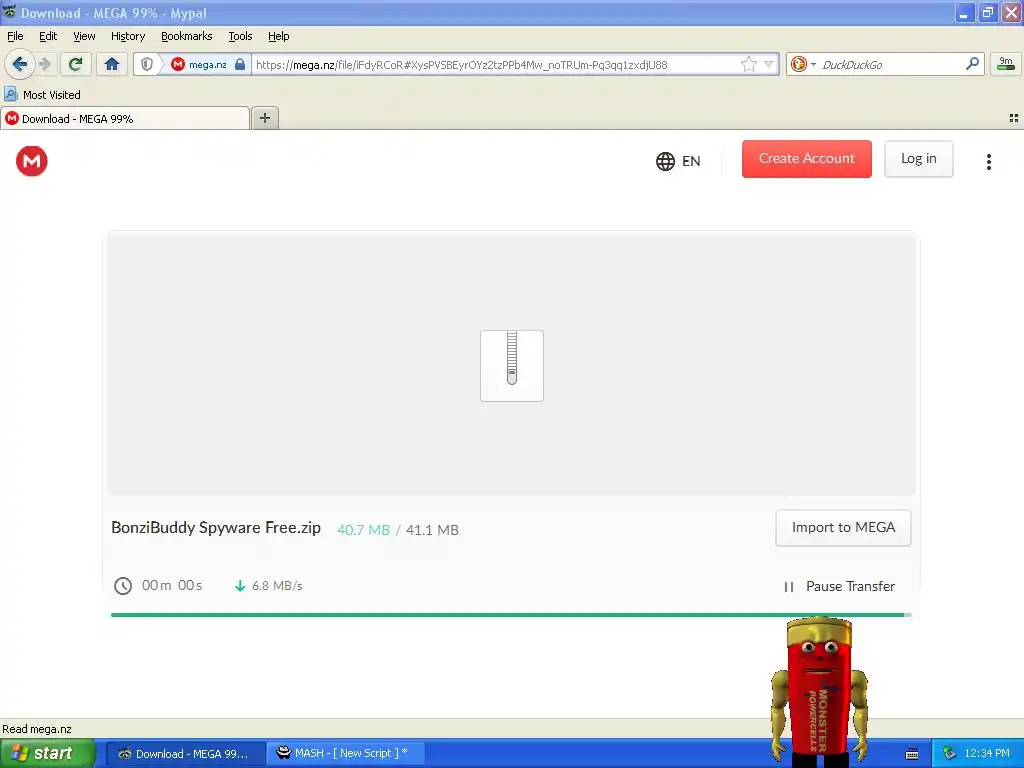Click the green download speed arrow
This screenshot has width=1024, height=768.
[240, 586]
